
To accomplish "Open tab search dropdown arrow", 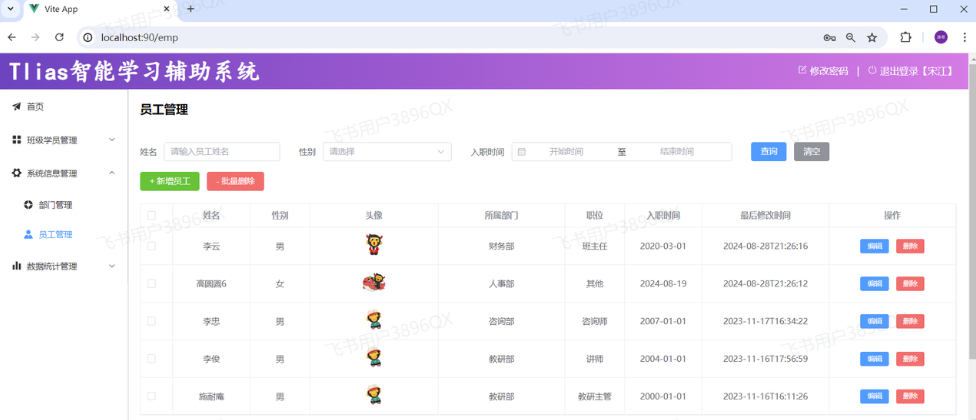I will point(10,9).
